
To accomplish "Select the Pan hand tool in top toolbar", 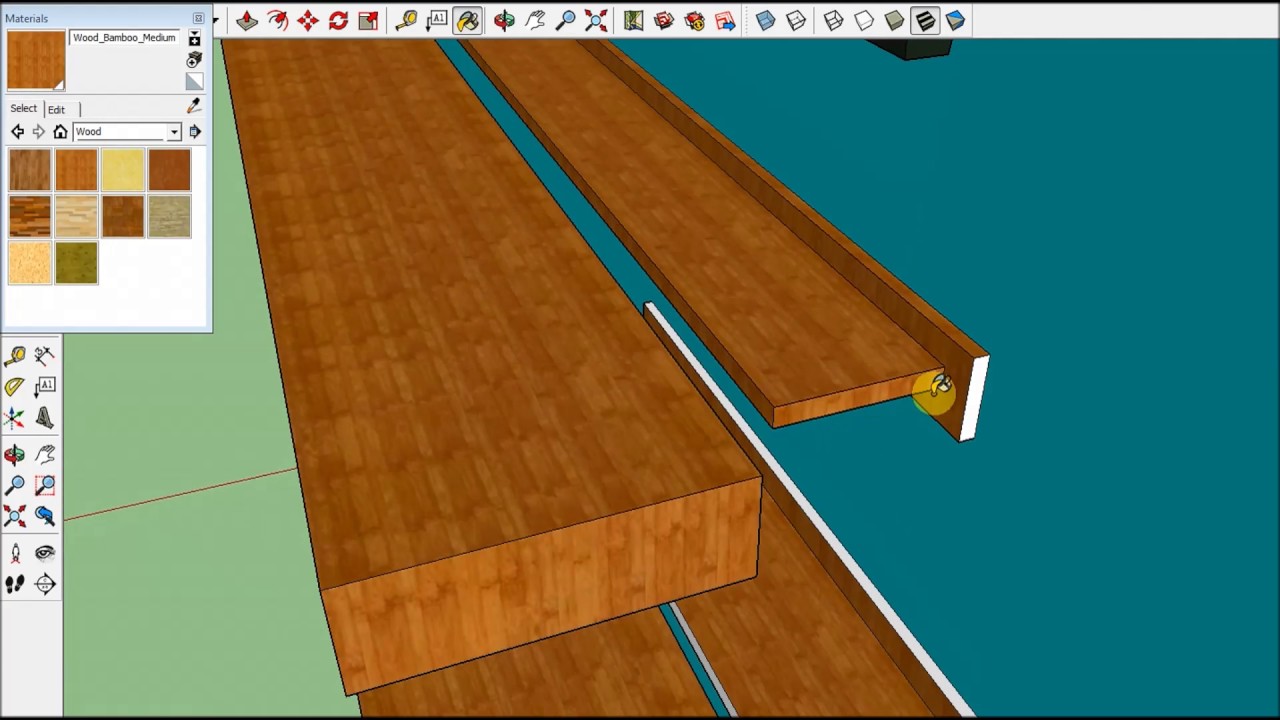I will [535, 20].
